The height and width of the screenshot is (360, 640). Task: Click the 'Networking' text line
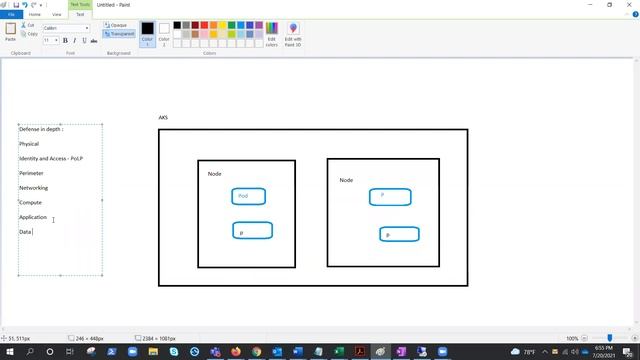point(33,188)
